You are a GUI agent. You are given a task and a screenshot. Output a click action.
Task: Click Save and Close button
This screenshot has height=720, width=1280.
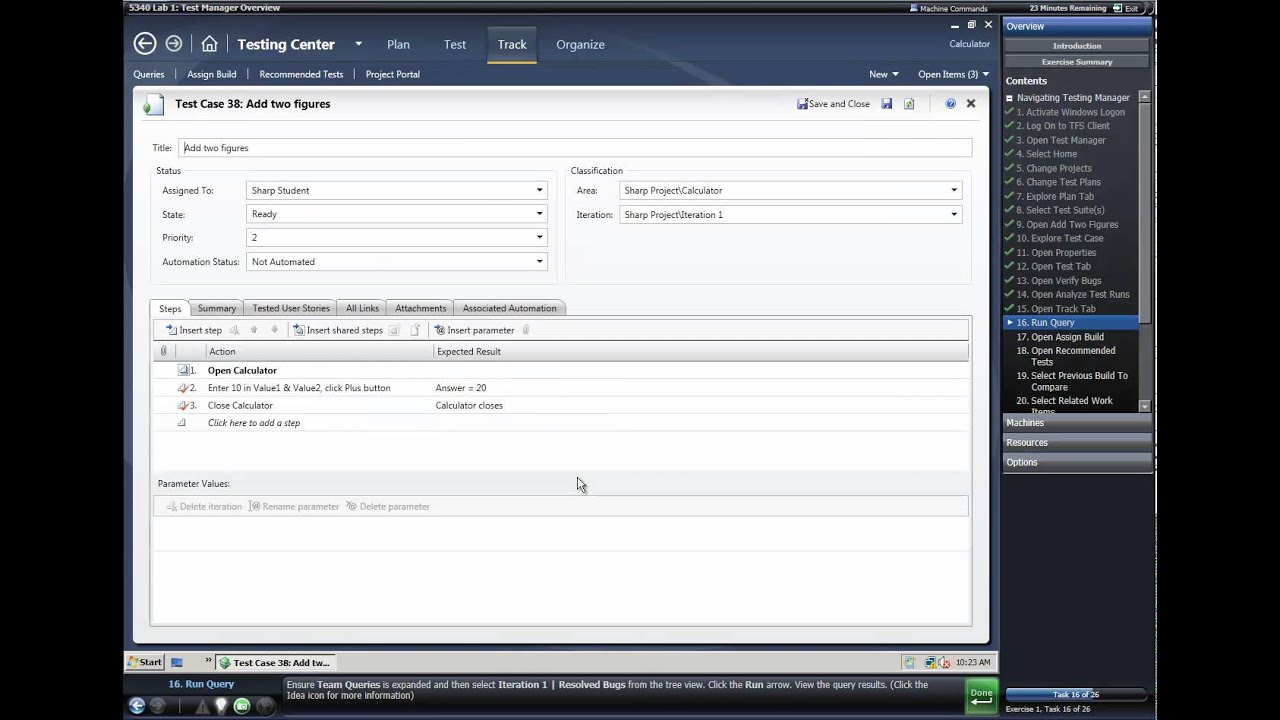(x=833, y=104)
